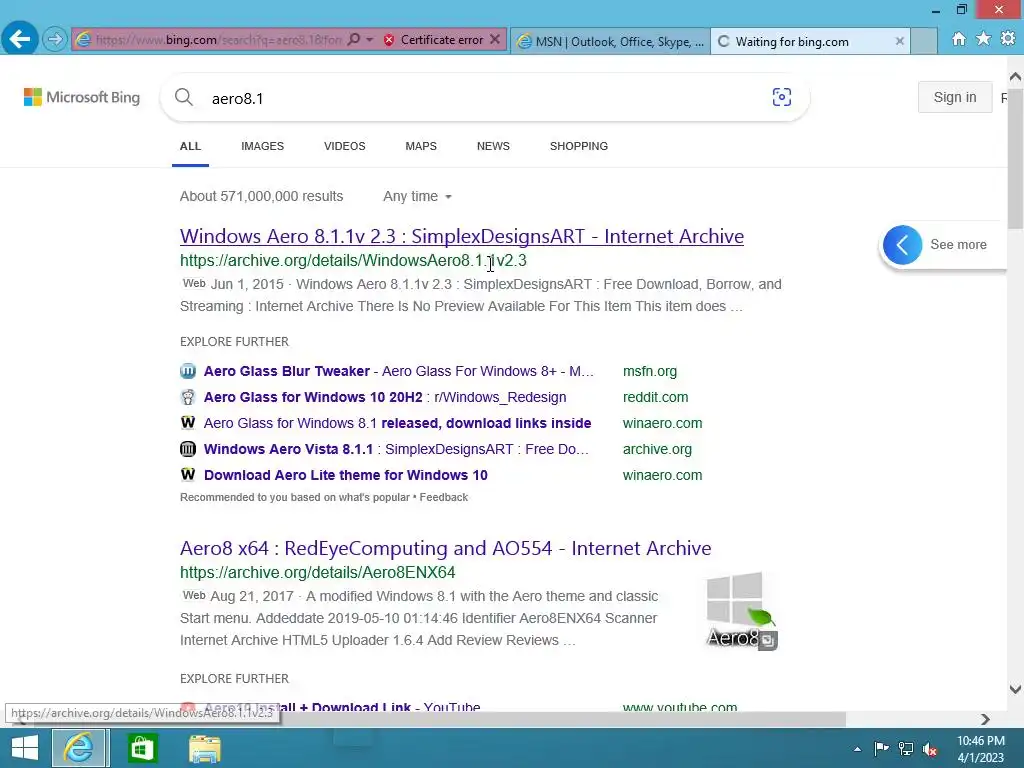
Task: Click the Bing search magnifier icon
Action: (184, 97)
